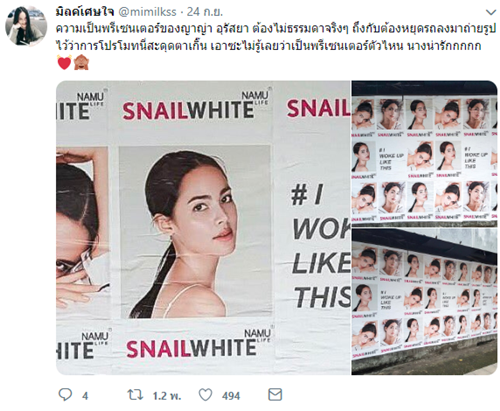Click the reply count 4
Viewport: 500px width, 411px height.
click(x=85, y=396)
